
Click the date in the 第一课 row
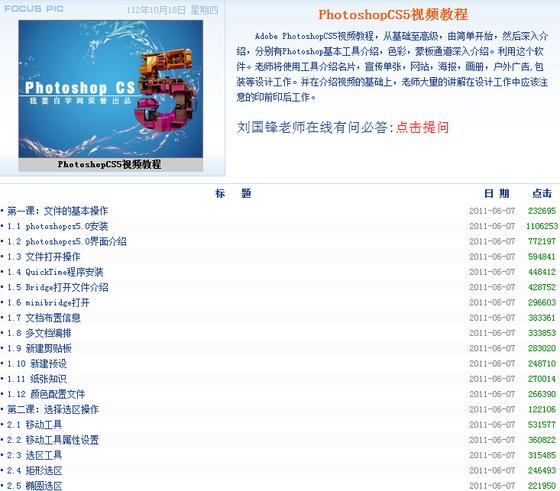pos(492,211)
